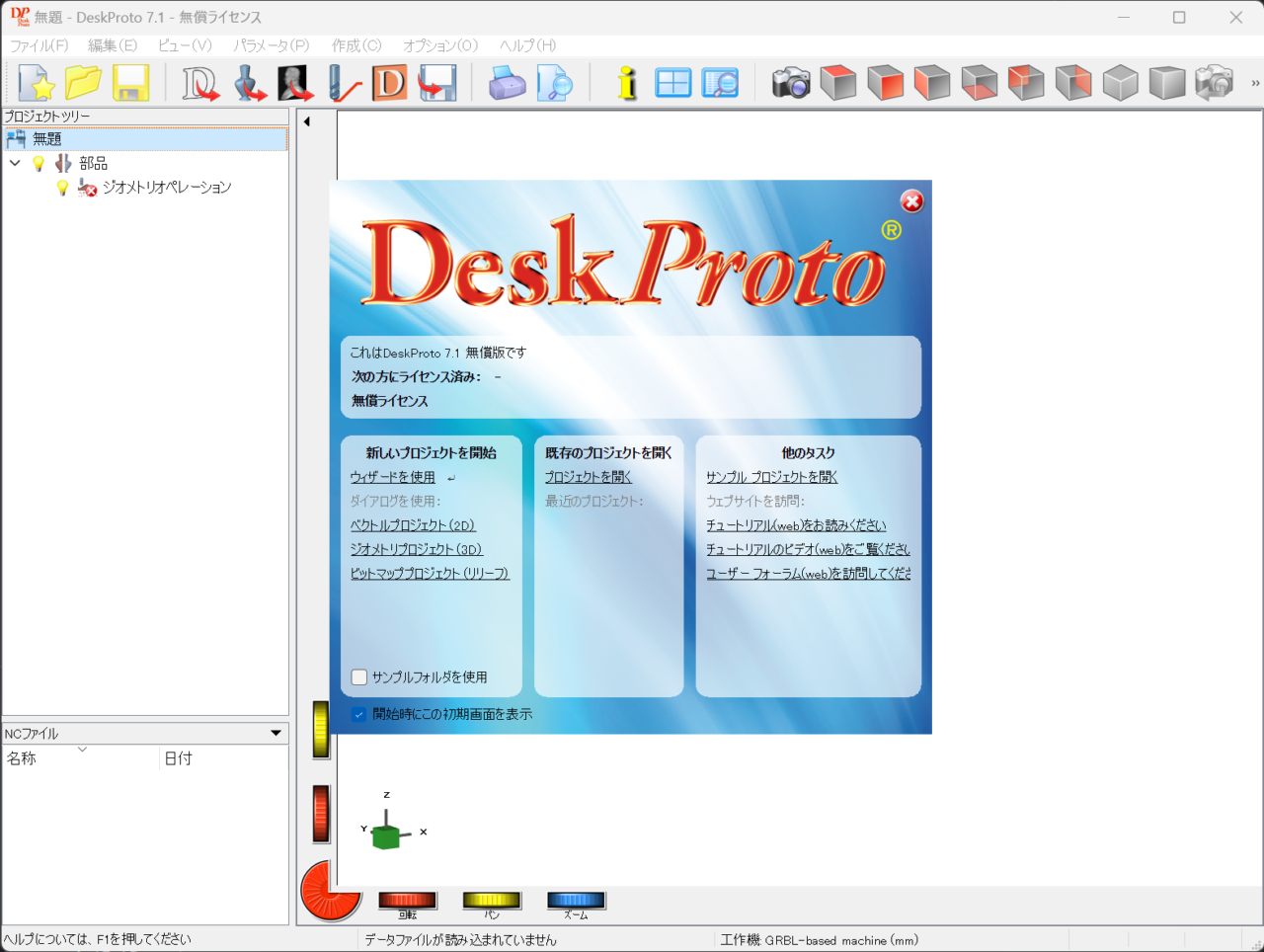Click the yellow パン thumbwheel
Viewport: 1264px width, 952px height.
pyautogui.click(x=492, y=900)
